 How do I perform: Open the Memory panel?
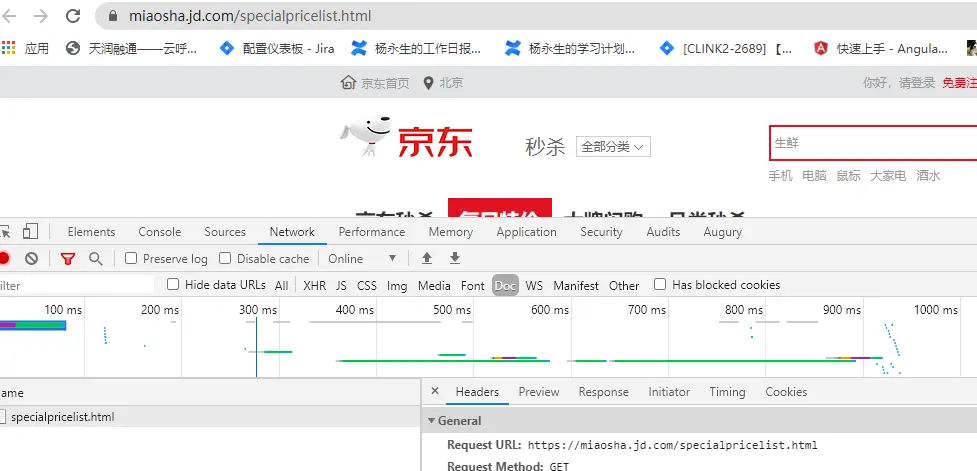click(450, 232)
